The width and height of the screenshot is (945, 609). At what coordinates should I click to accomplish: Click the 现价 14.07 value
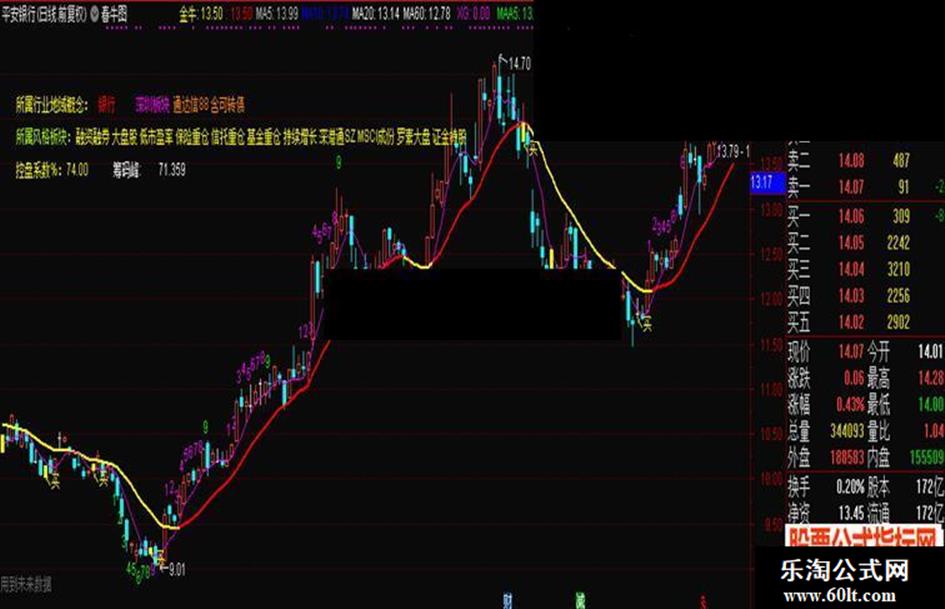851,351
